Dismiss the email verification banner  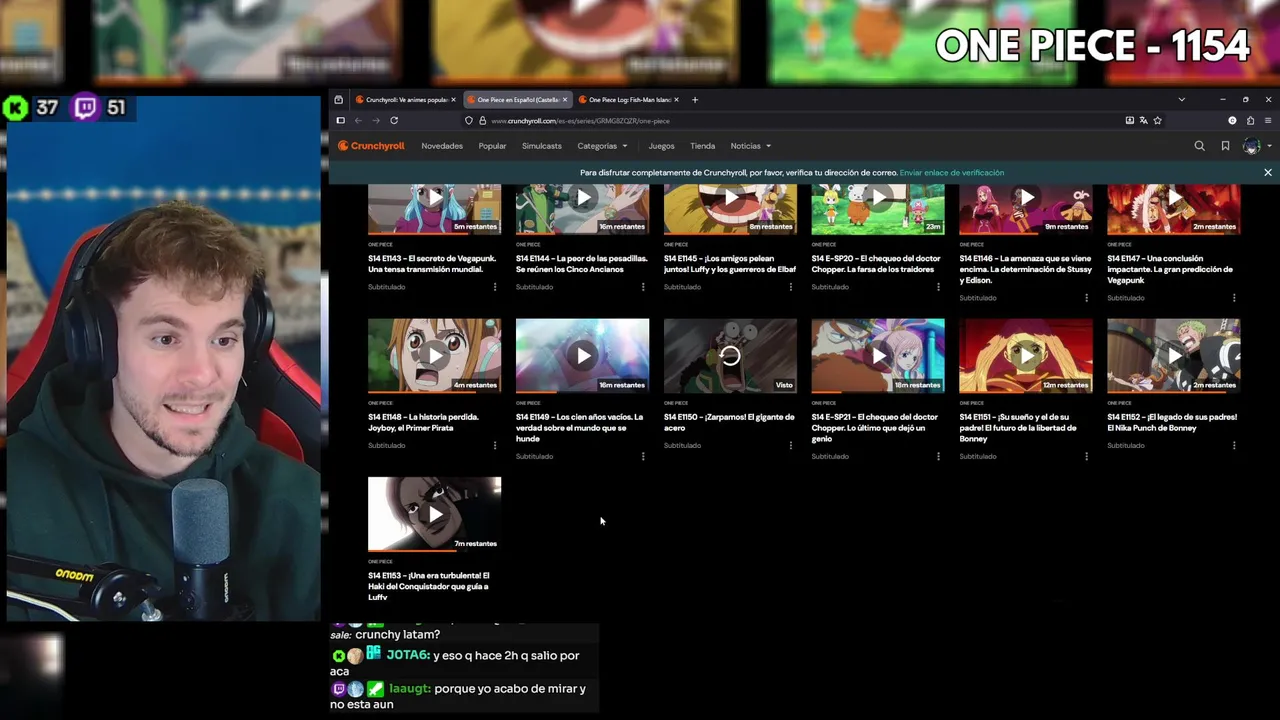point(1267,173)
